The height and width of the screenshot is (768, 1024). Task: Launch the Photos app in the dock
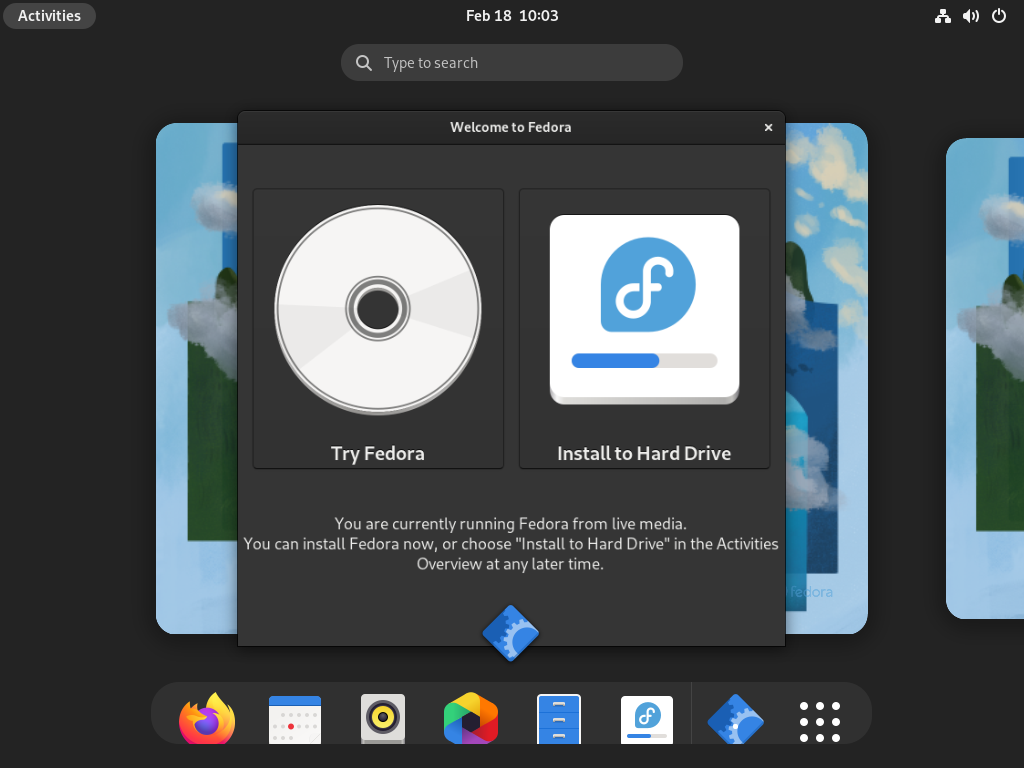471,718
